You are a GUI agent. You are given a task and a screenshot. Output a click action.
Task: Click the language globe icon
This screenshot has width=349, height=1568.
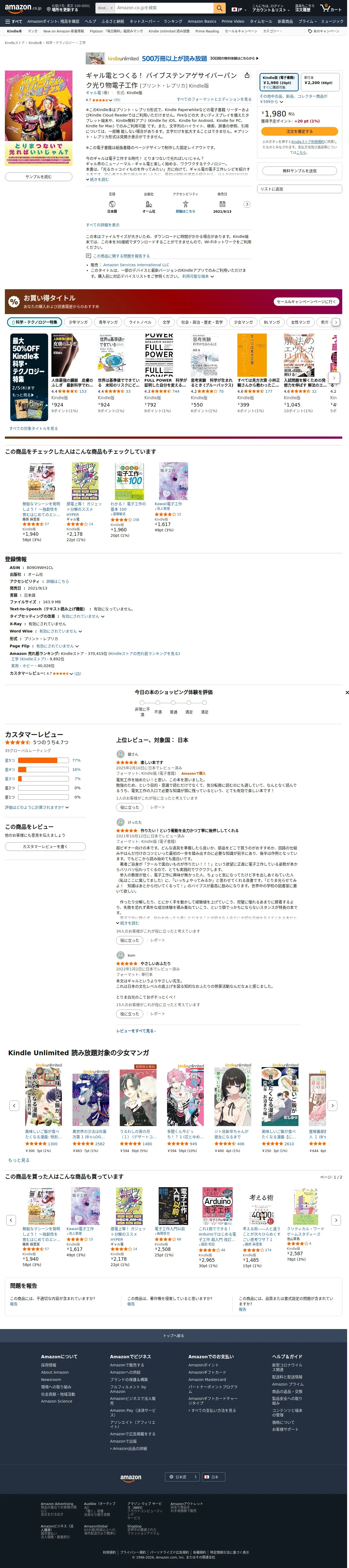tap(112, 204)
